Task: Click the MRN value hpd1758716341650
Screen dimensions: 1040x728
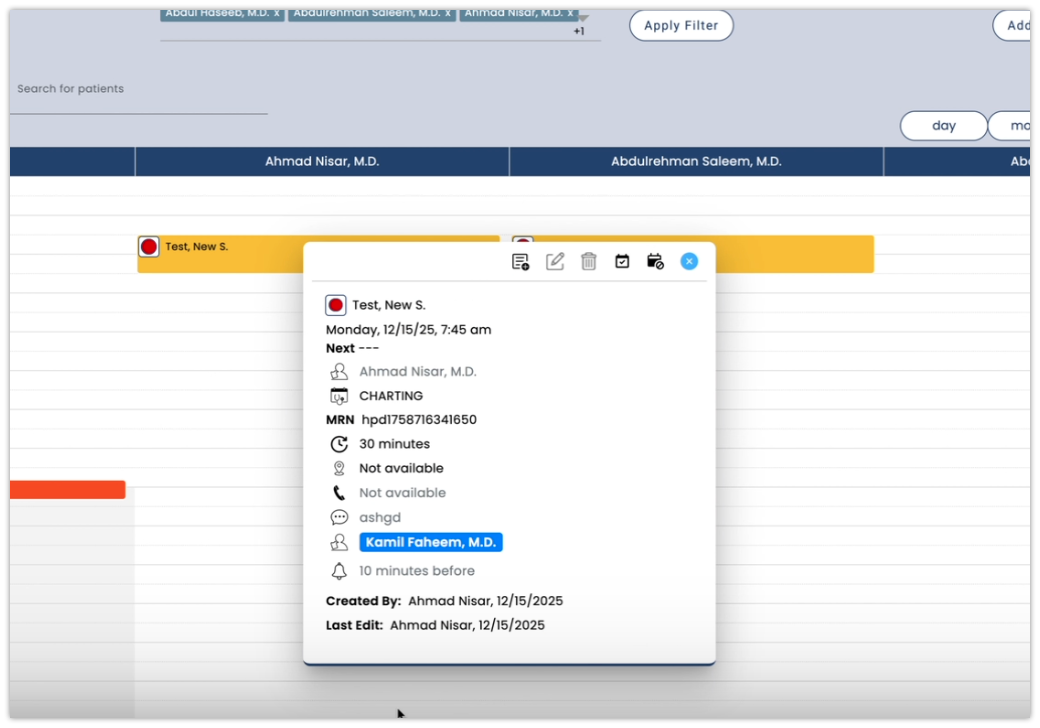Action: point(419,420)
